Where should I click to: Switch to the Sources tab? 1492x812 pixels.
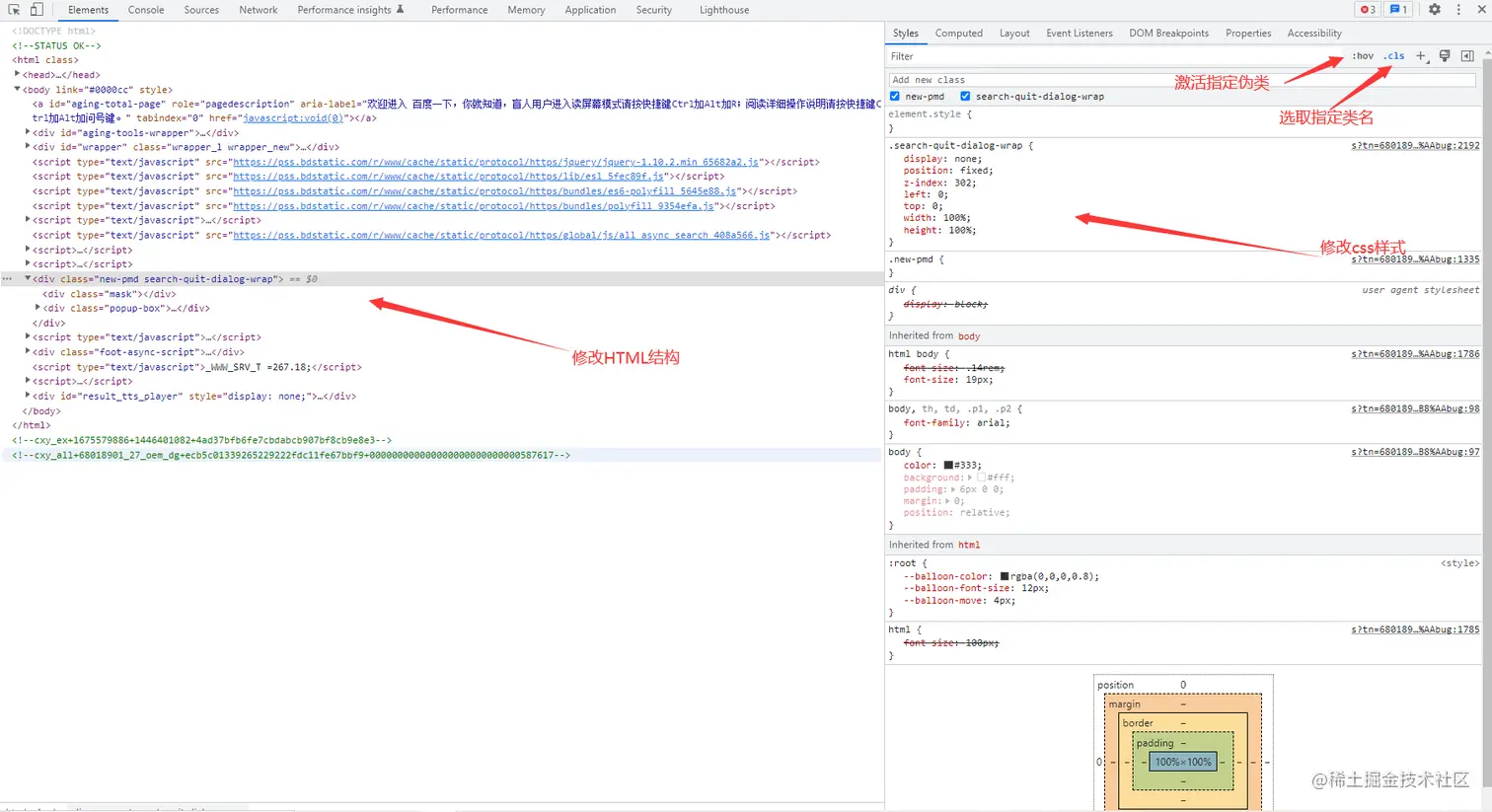201,10
